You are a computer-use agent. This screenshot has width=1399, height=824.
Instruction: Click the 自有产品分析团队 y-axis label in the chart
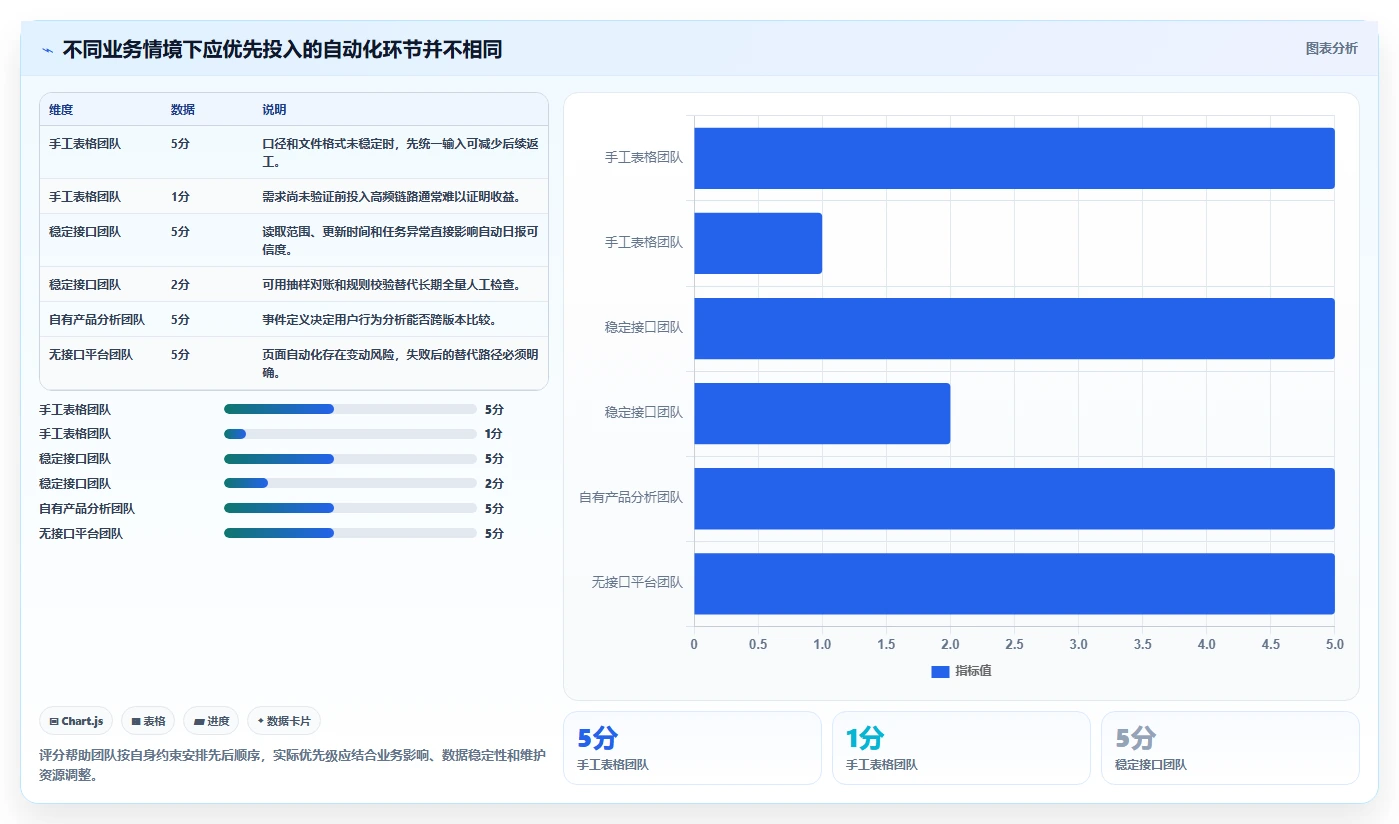click(631, 497)
